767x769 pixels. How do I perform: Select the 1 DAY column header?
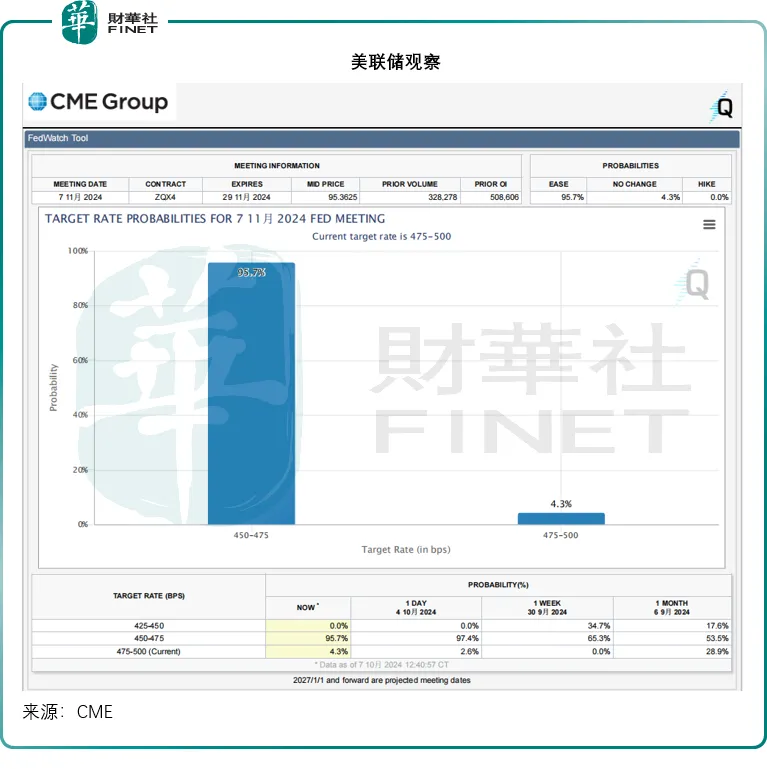click(x=416, y=607)
